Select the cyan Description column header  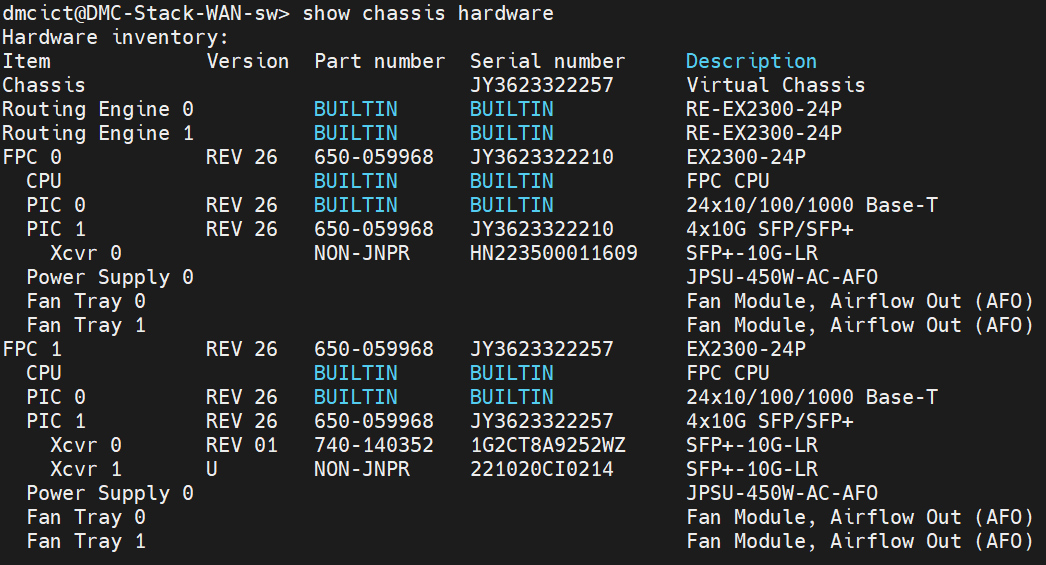click(x=751, y=61)
